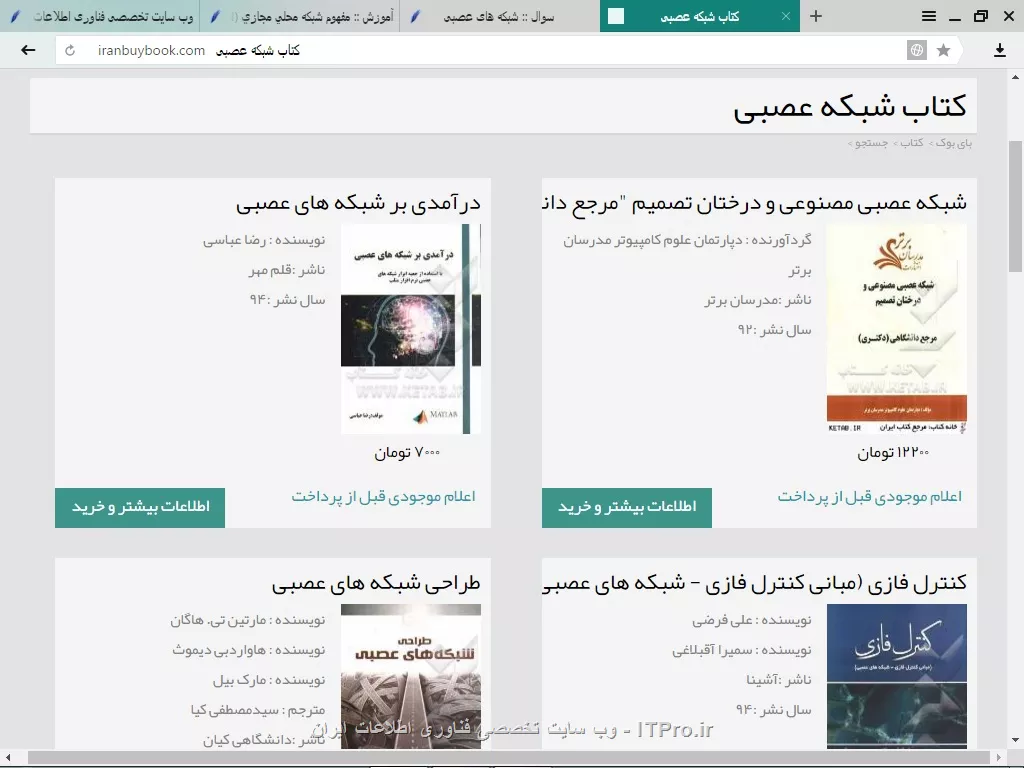
Task: Click the cover of شبکه عصبی مصنوعی و درختان تصمیم
Action: coord(897,329)
